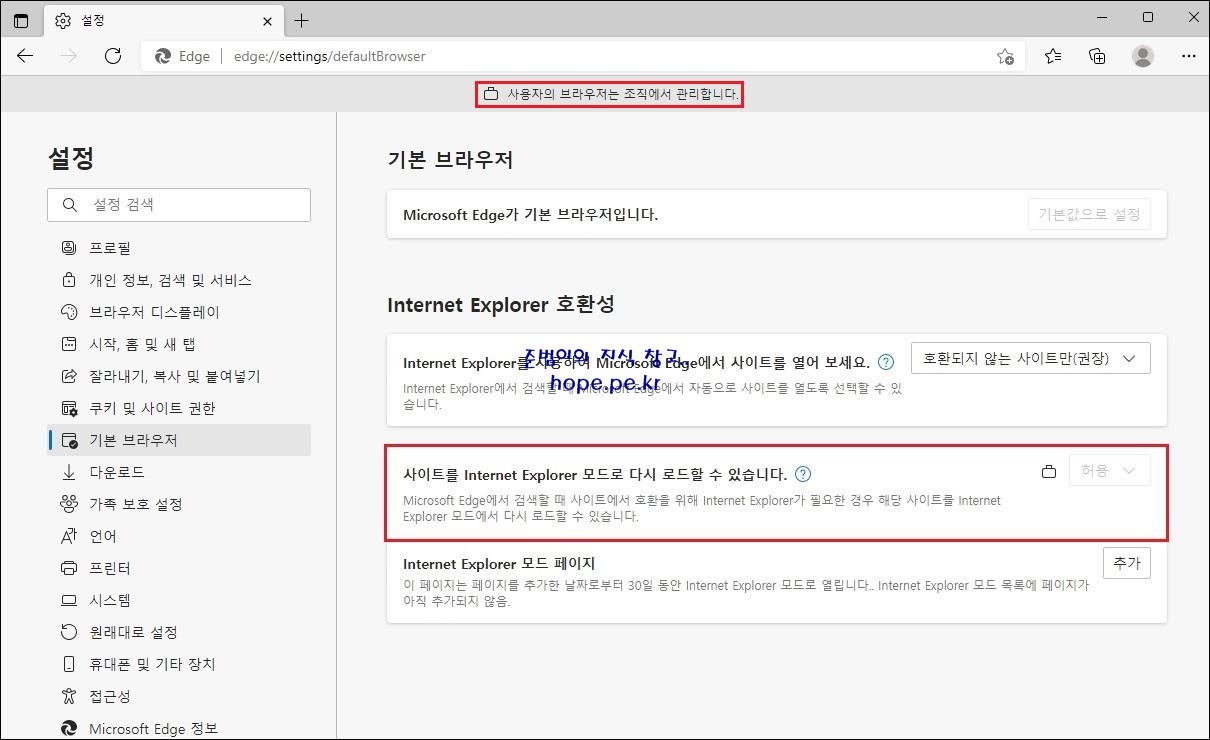The height and width of the screenshot is (740, 1210).
Task: Open 잘라내기, 복사 및 붙여넣기 section
Action: tap(179, 376)
